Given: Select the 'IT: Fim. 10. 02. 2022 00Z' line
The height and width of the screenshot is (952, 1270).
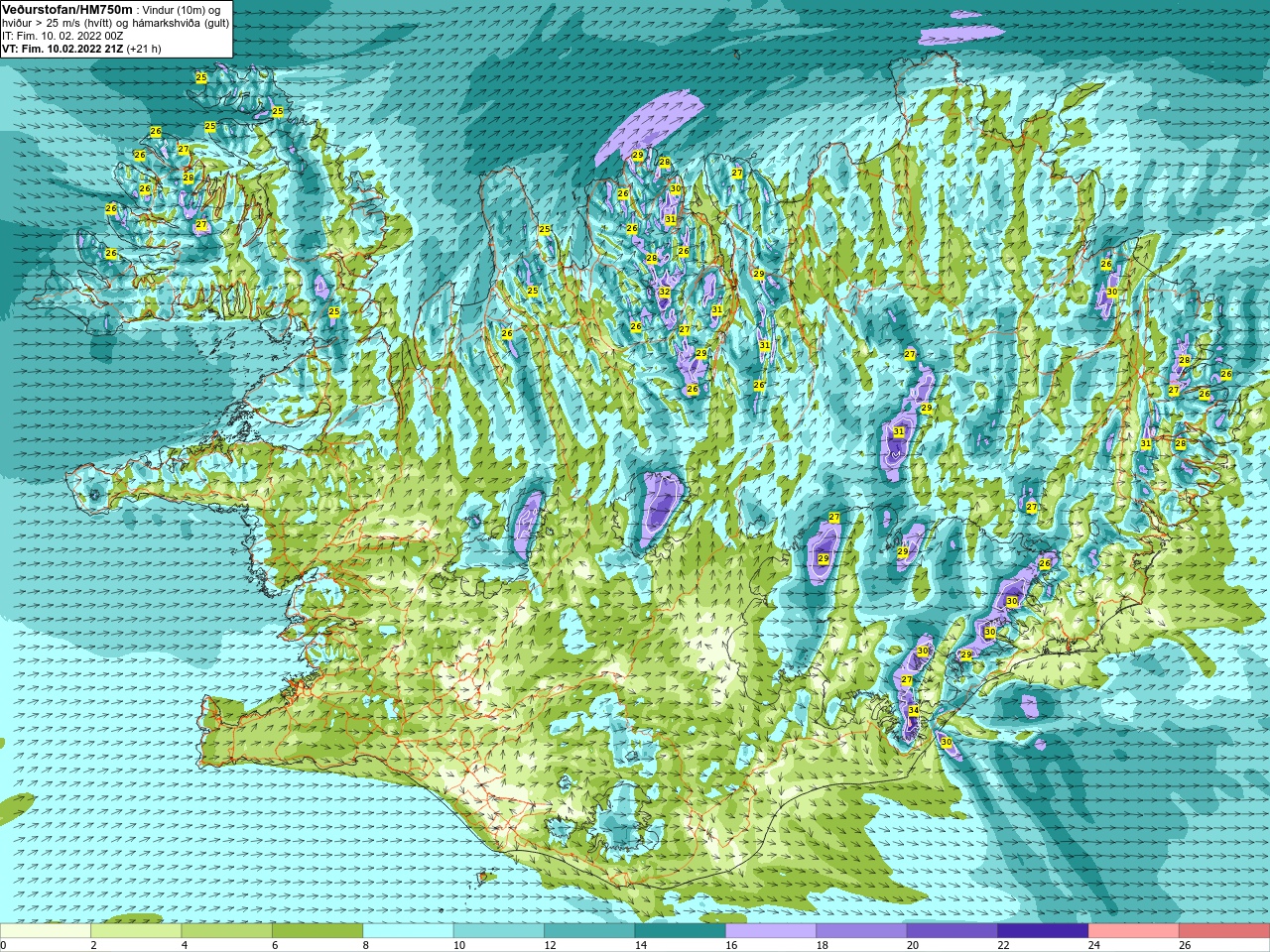Looking at the screenshot, I should [63, 36].
